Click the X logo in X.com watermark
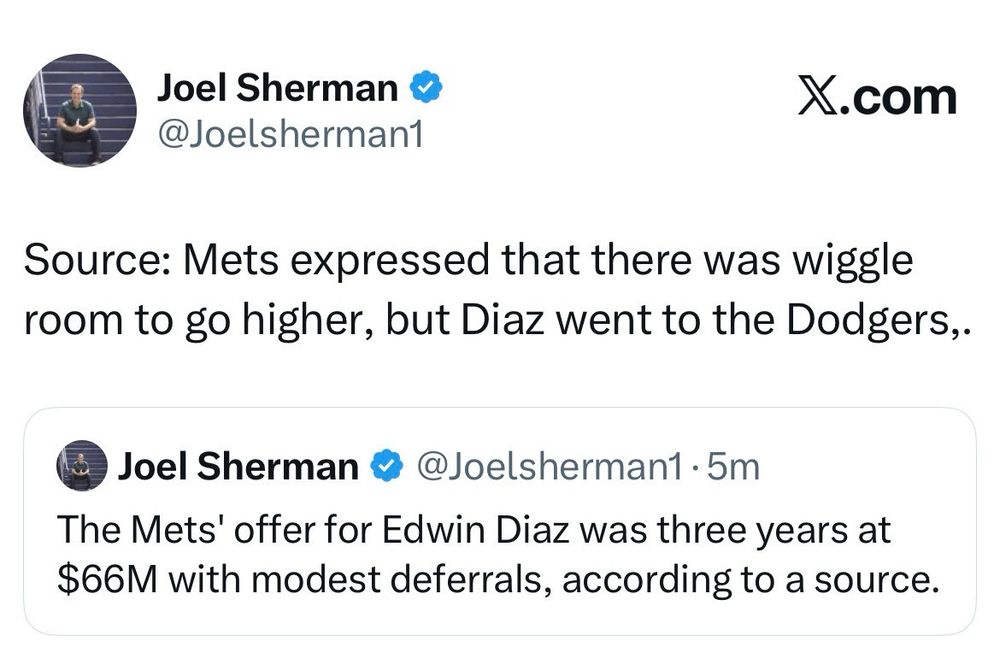This screenshot has width=1000, height=670. tap(817, 97)
